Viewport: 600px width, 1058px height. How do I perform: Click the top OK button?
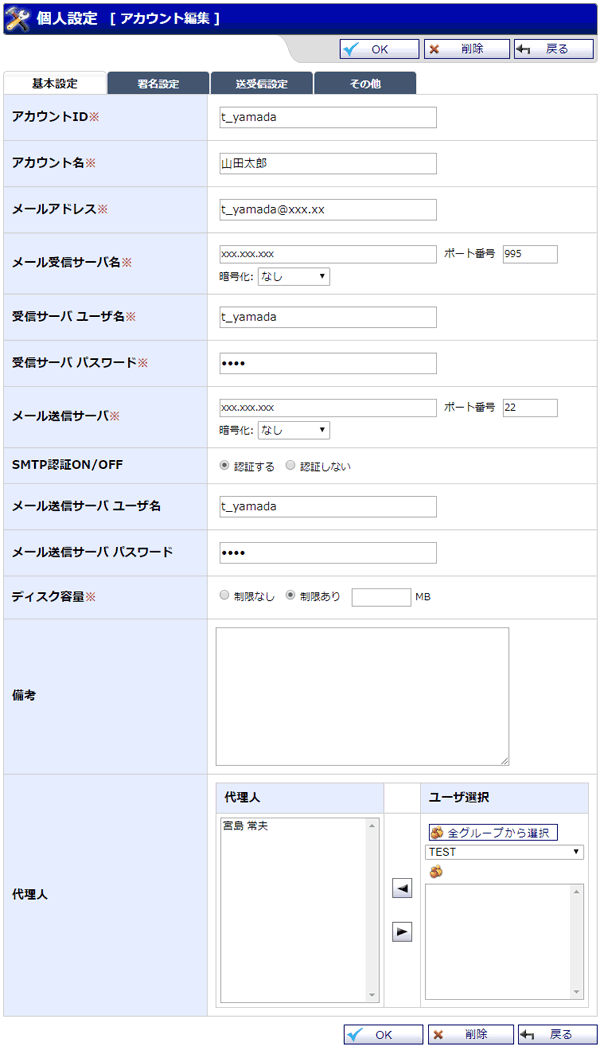pos(379,49)
